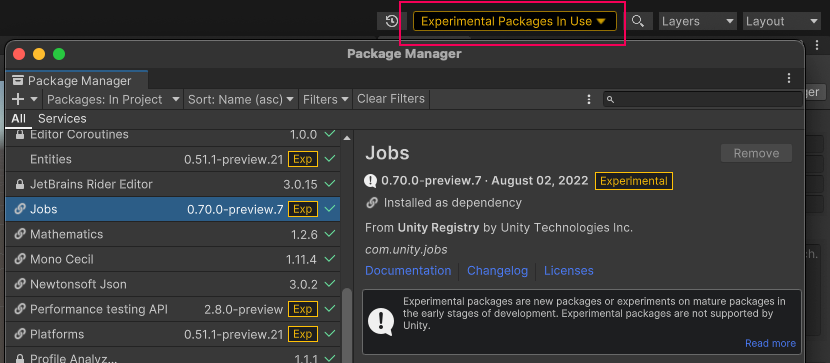Open the Layers dropdown

[x=698, y=22]
